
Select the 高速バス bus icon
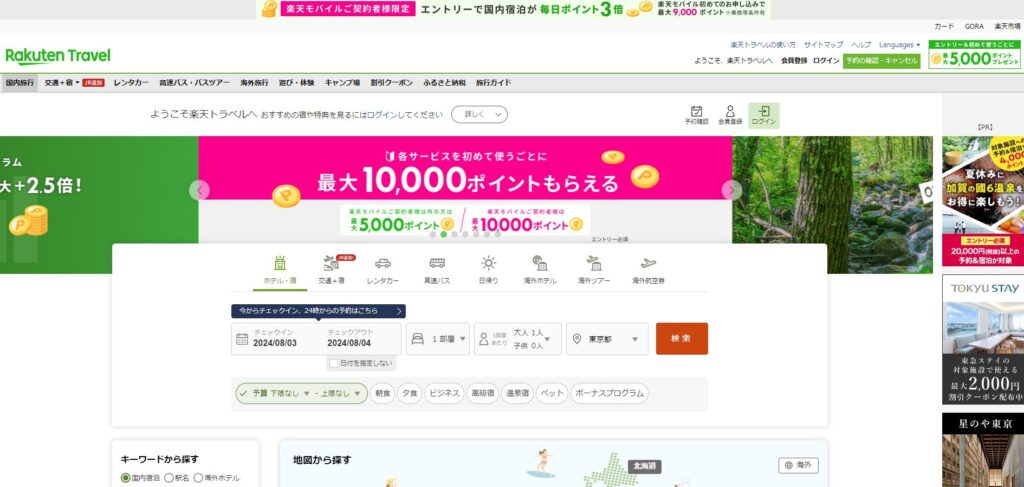coord(437,264)
